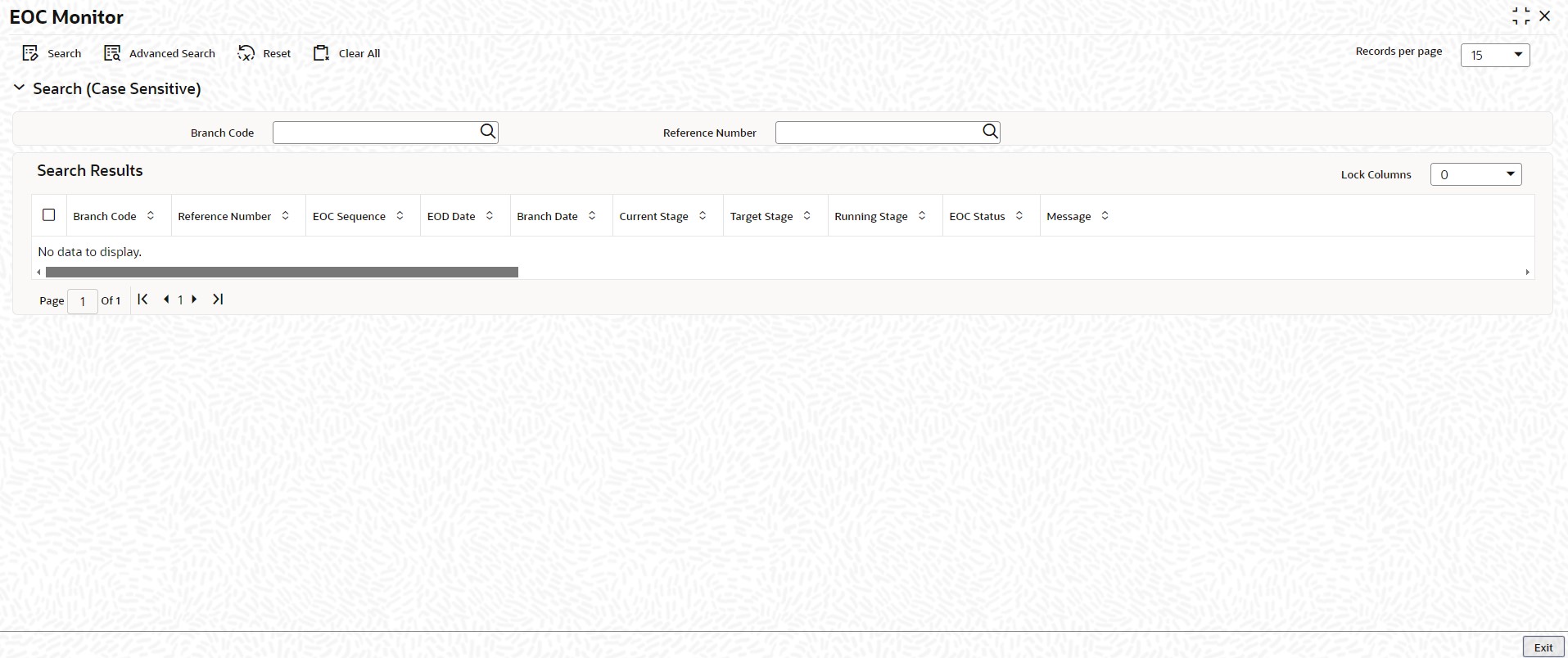Click the horizontal scrollbar thumb
This screenshot has height=658, width=1568.
(282, 272)
